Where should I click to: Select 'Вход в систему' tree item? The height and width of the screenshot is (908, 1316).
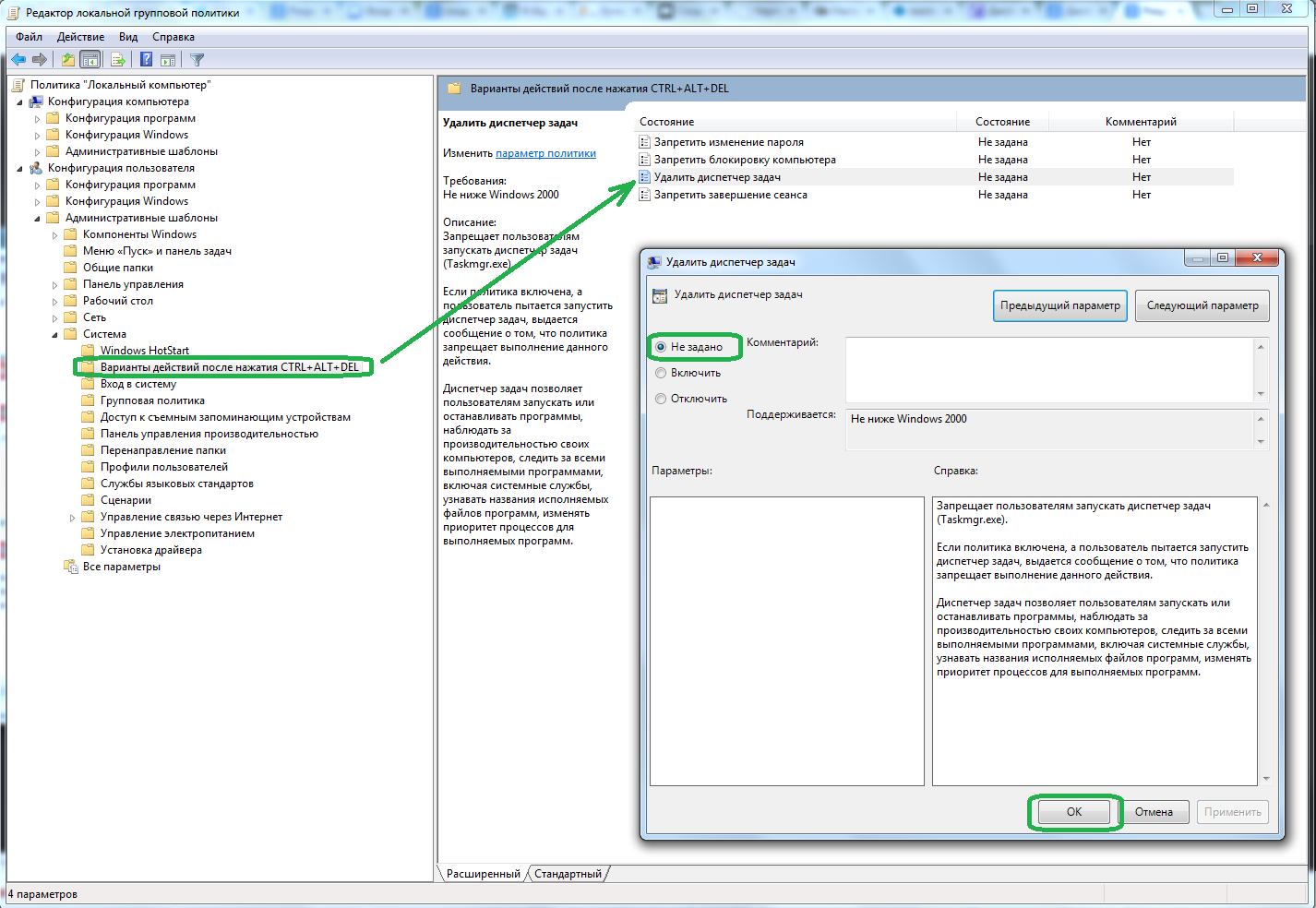point(138,384)
